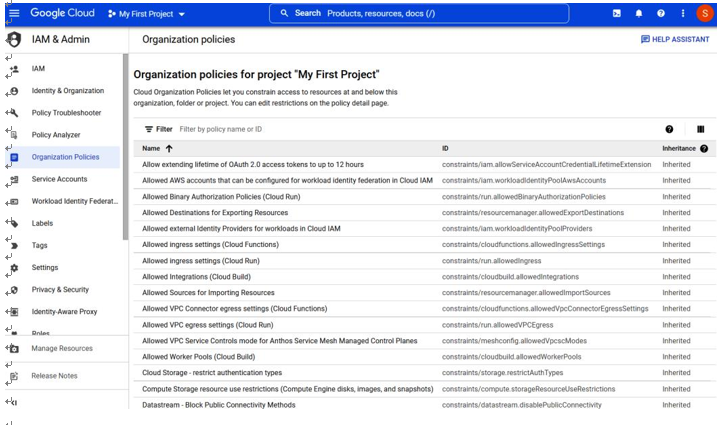Open the Help Assistant panel
Viewport: 723px width, 425px height.
675,39
